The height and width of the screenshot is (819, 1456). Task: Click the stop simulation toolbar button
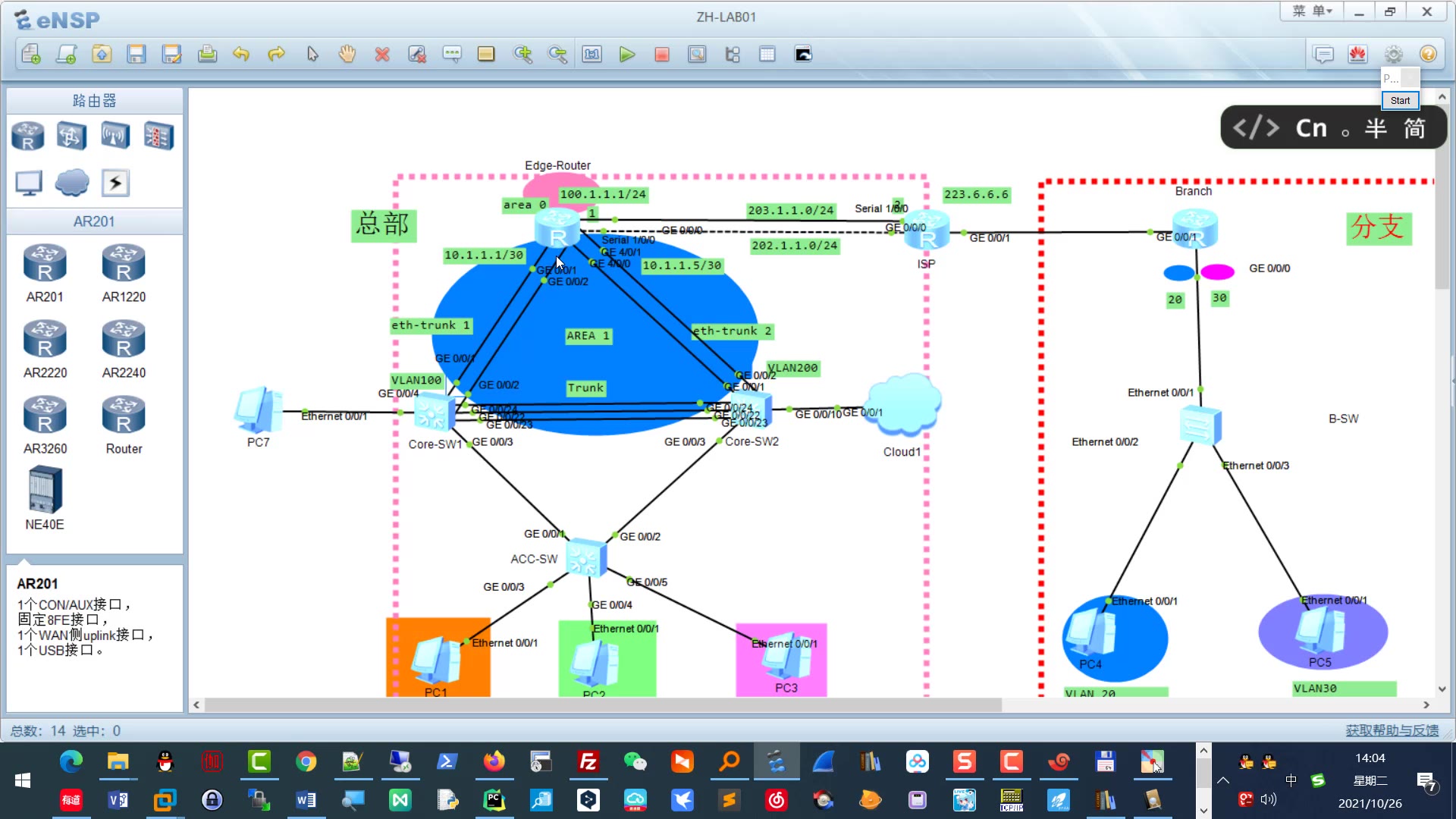(x=661, y=54)
